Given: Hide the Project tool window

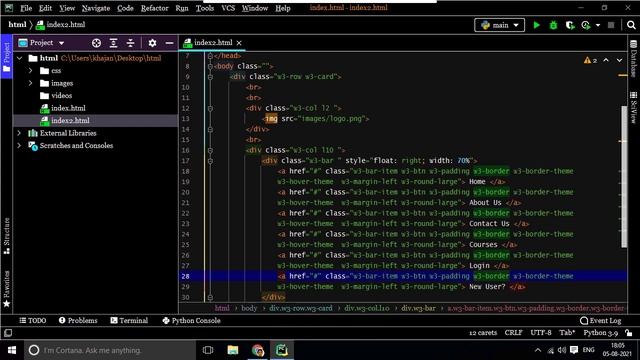Looking at the screenshot, I should point(169,43).
